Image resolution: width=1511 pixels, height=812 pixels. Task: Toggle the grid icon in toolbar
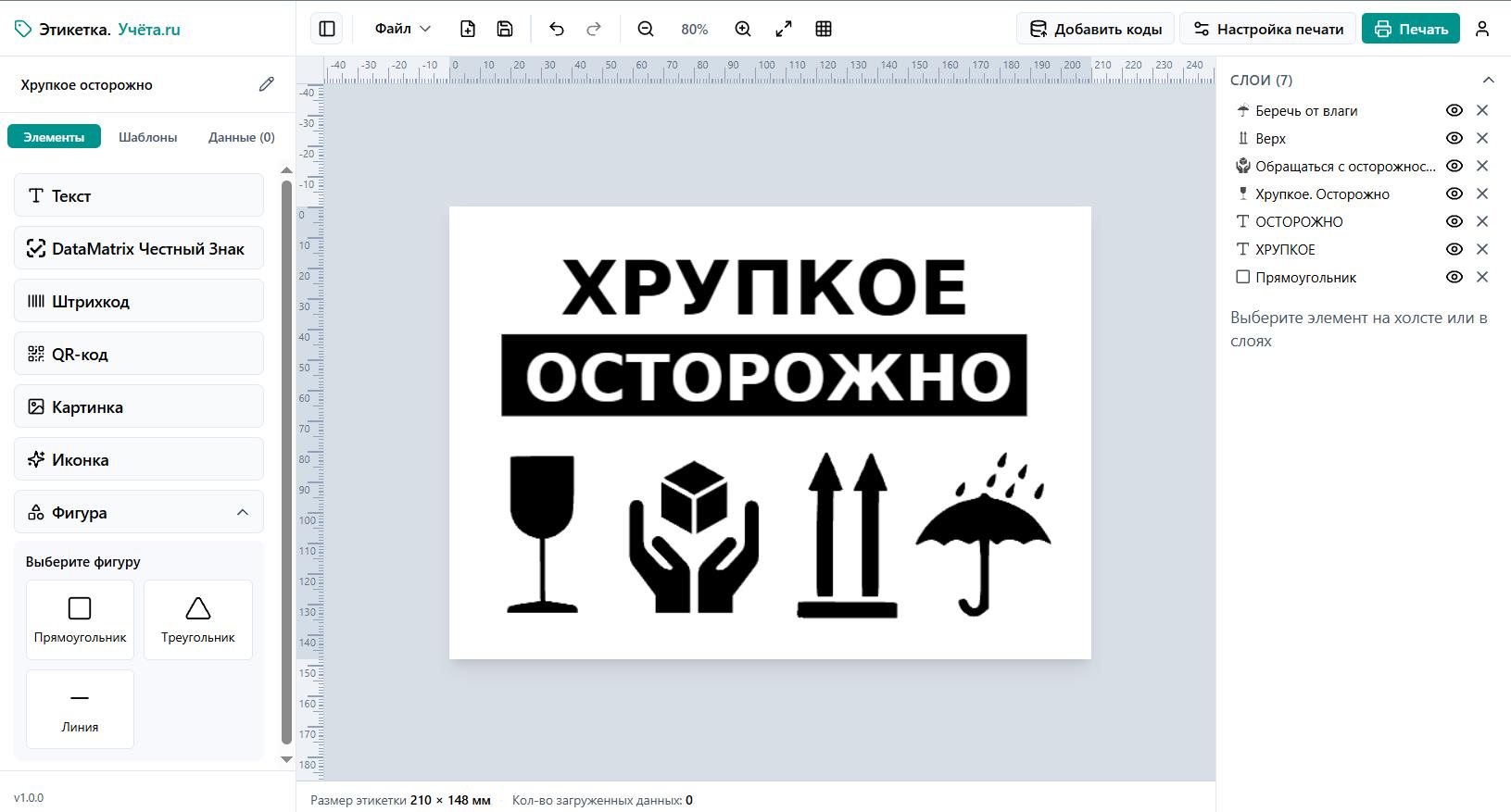click(824, 29)
